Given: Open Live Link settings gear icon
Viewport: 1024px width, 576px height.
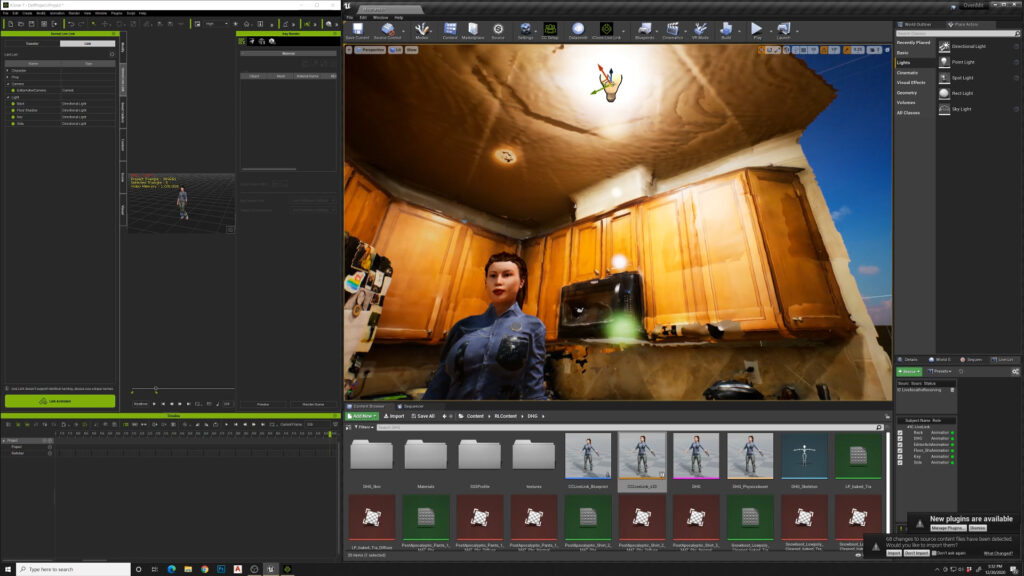Looking at the screenshot, I should [x=1015, y=372].
